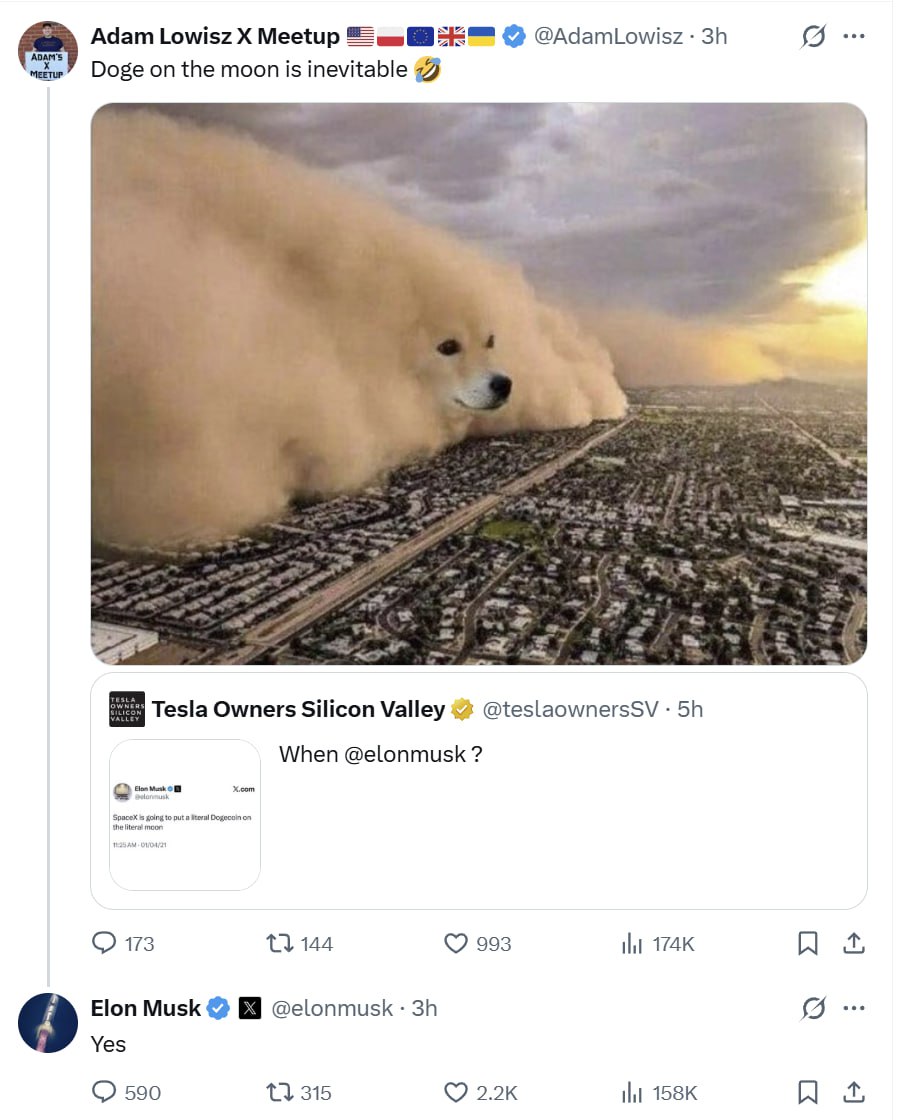Open Grok icon on Adam Lowisz's post
Image resolution: width=911 pixels, height=1120 pixels.
[814, 37]
